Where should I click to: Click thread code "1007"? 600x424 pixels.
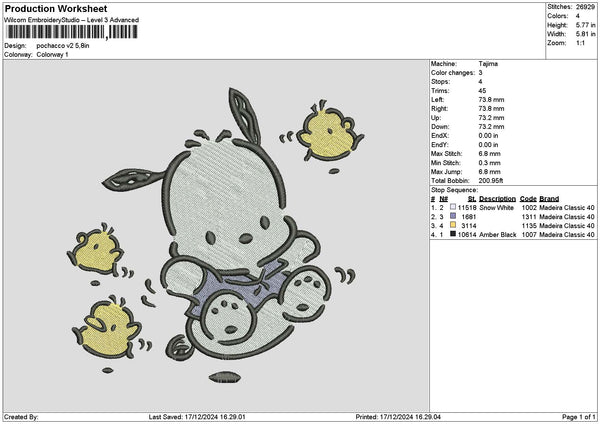click(x=529, y=235)
